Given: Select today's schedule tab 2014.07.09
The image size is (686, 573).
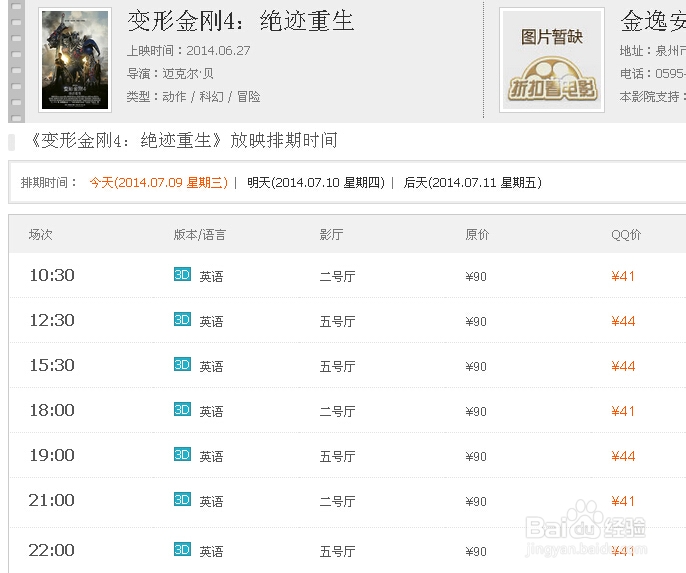Looking at the screenshot, I should [158, 183].
